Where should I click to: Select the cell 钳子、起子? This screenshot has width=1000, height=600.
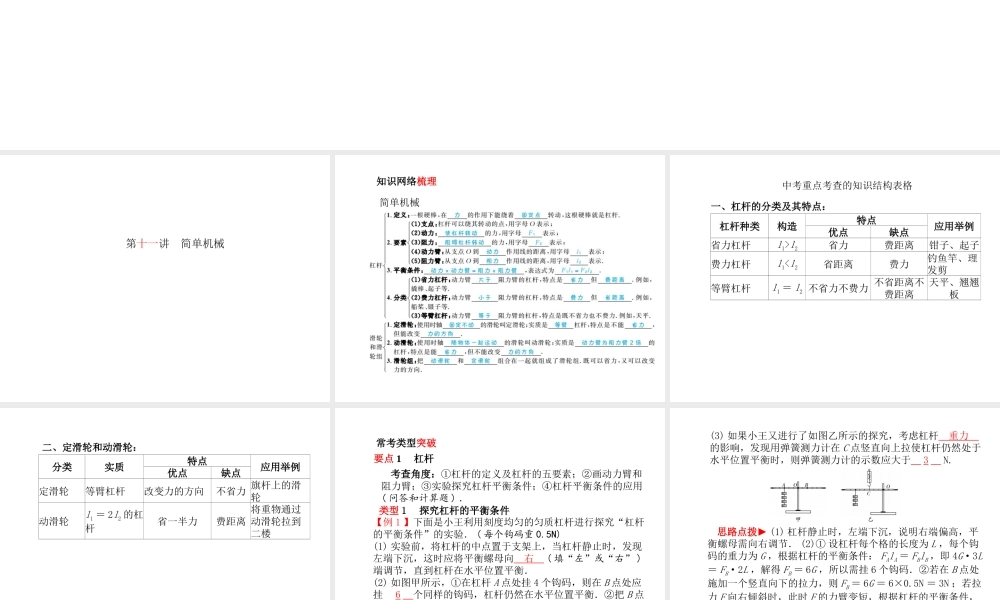click(953, 245)
